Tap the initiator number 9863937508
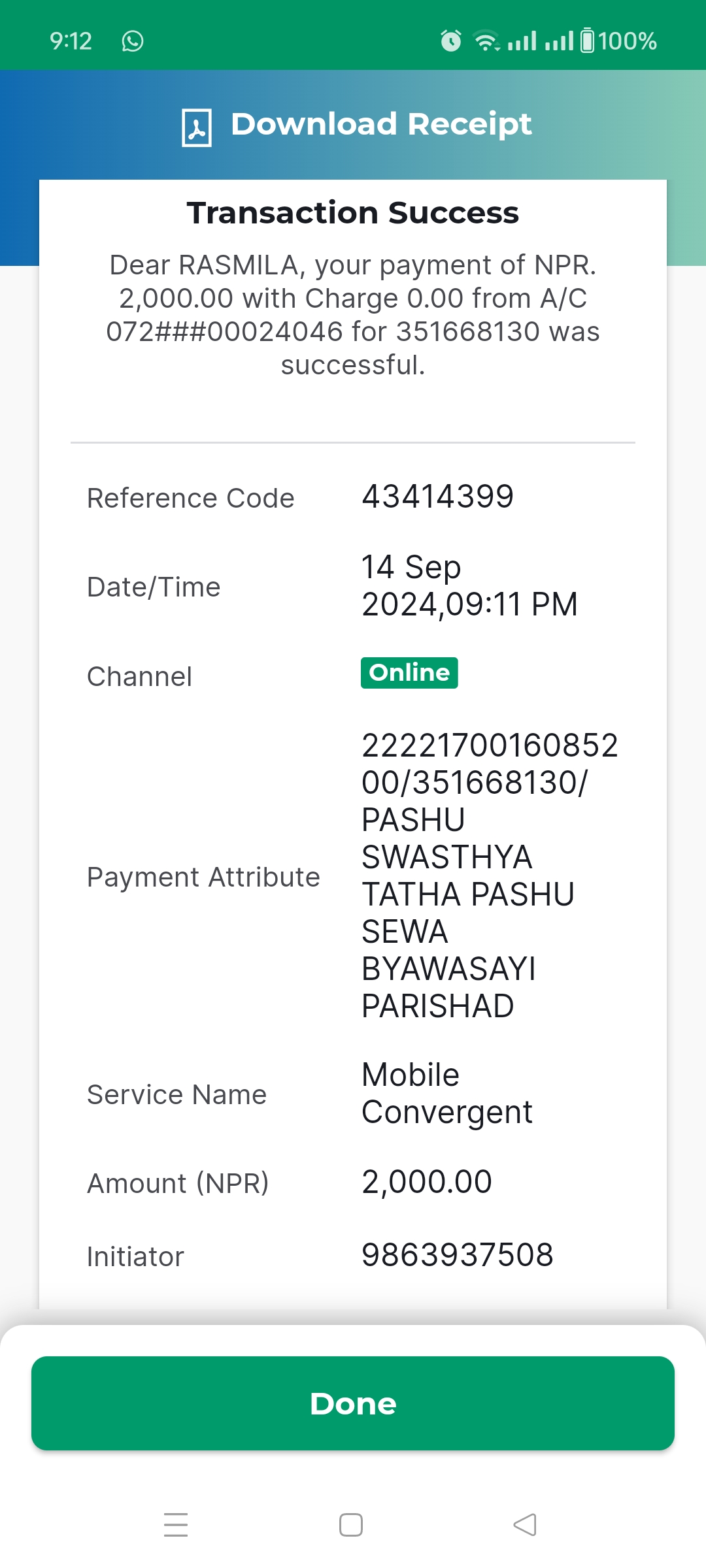 coord(458,1255)
